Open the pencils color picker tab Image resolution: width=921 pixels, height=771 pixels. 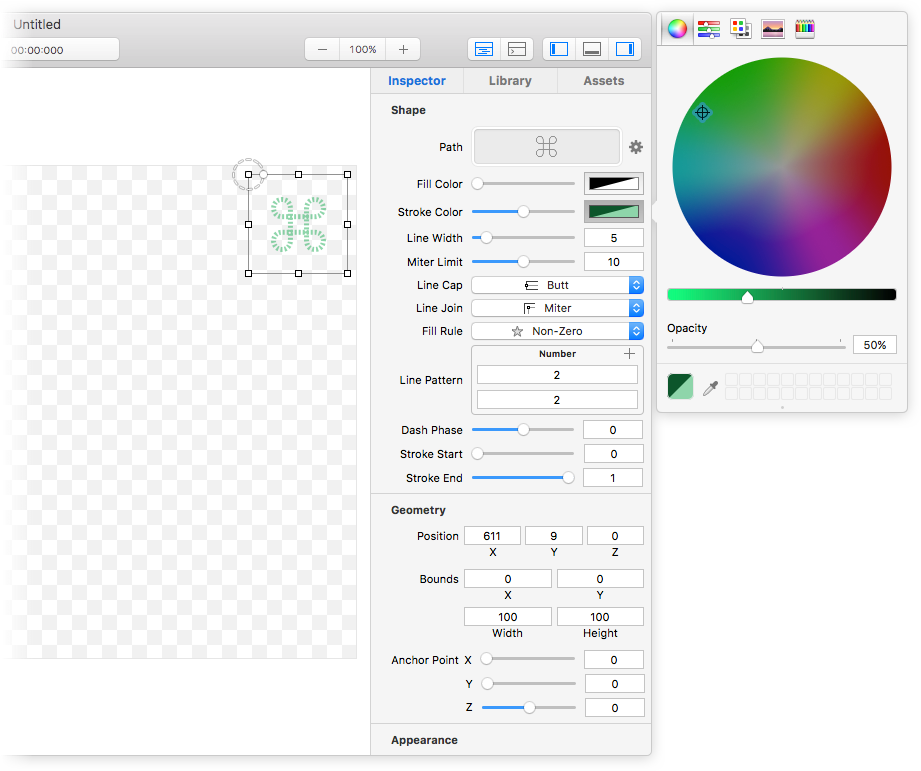[805, 28]
